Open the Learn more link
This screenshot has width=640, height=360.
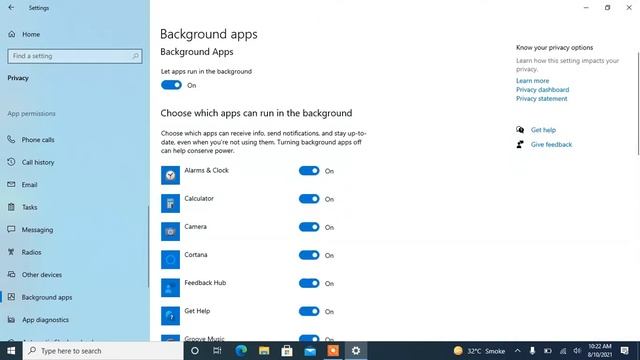(532, 81)
